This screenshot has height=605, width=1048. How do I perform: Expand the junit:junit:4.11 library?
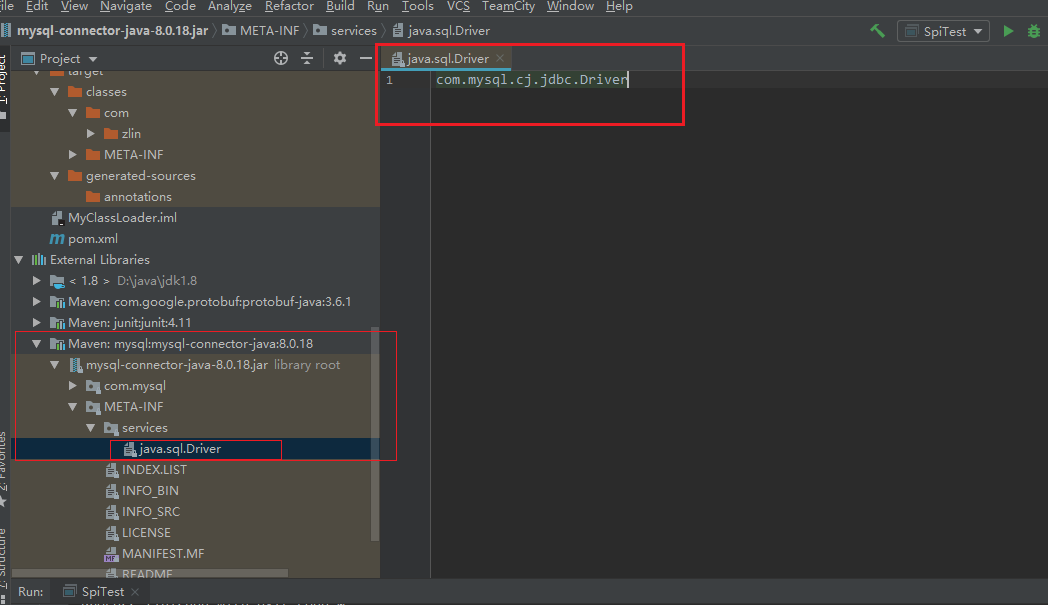pos(37,322)
